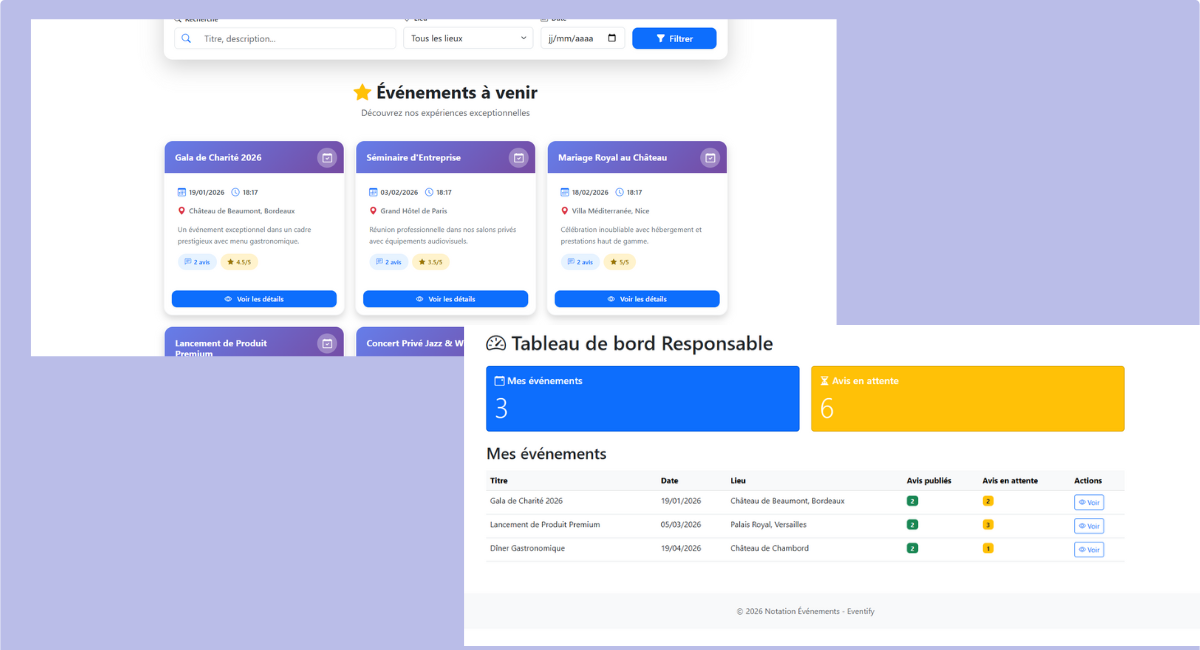View details for Gala de Charité 2026

(254, 299)
